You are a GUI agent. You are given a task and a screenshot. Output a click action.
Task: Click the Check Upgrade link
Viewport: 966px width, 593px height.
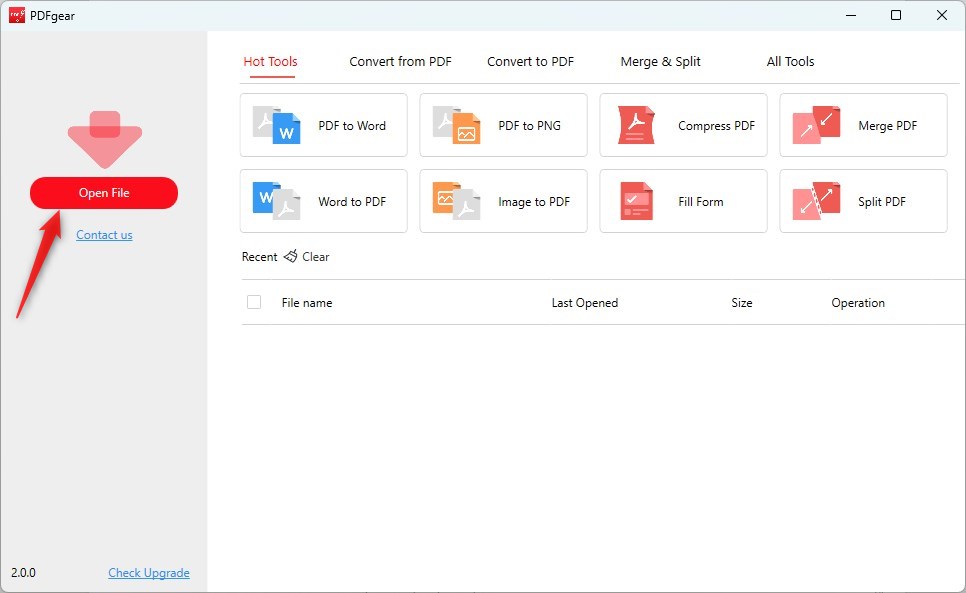point(148,572)
